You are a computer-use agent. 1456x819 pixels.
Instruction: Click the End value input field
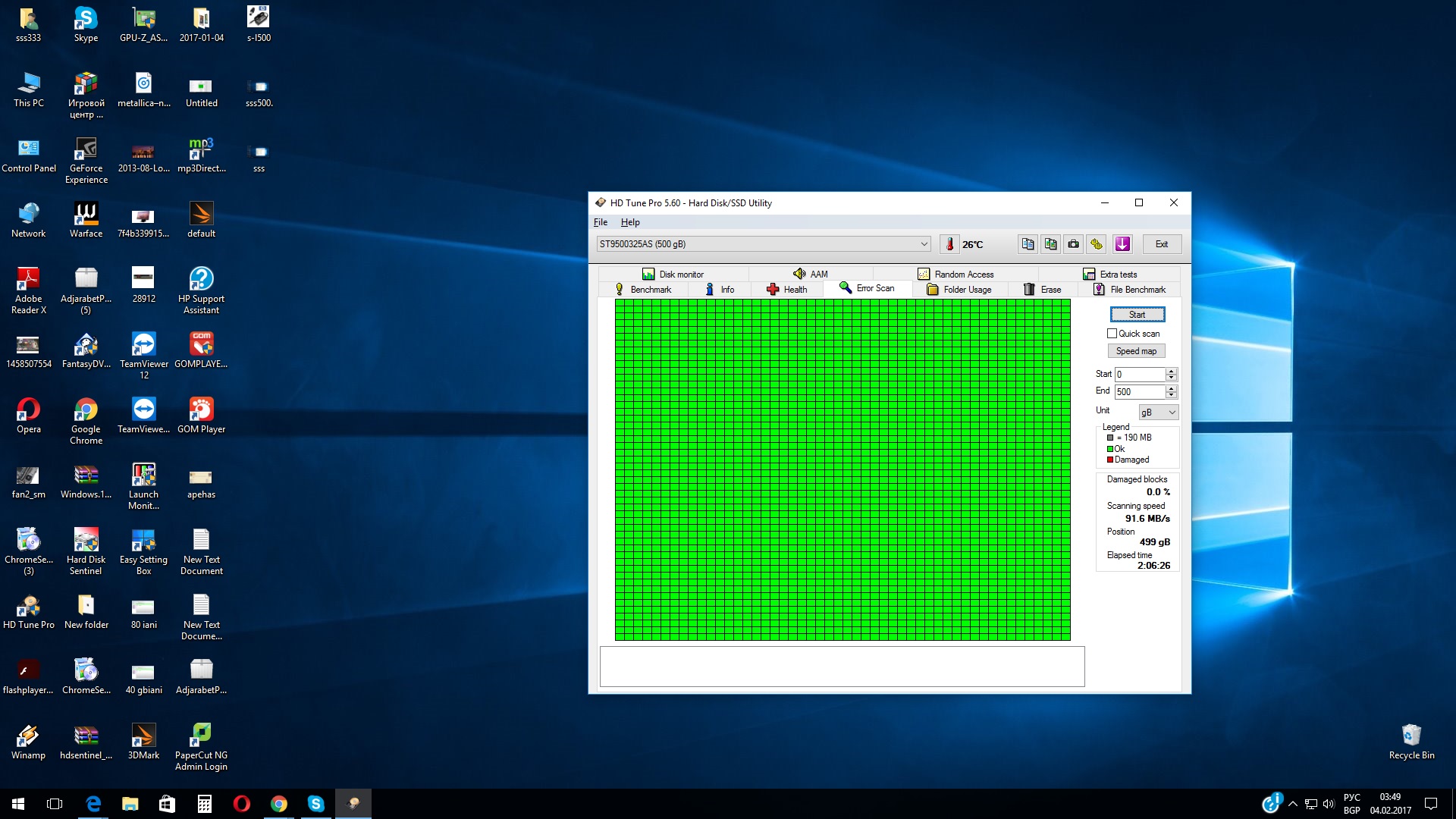[1139, 392]
